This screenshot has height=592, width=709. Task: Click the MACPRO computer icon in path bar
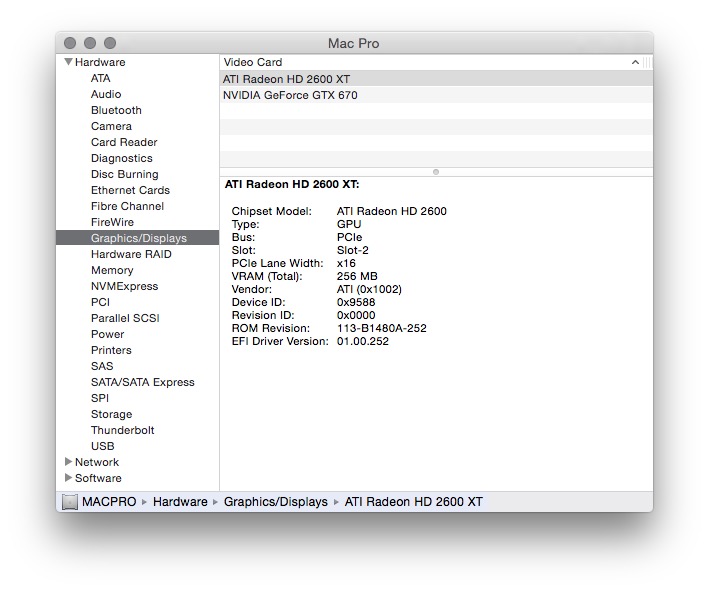click(x=70, y=502)
